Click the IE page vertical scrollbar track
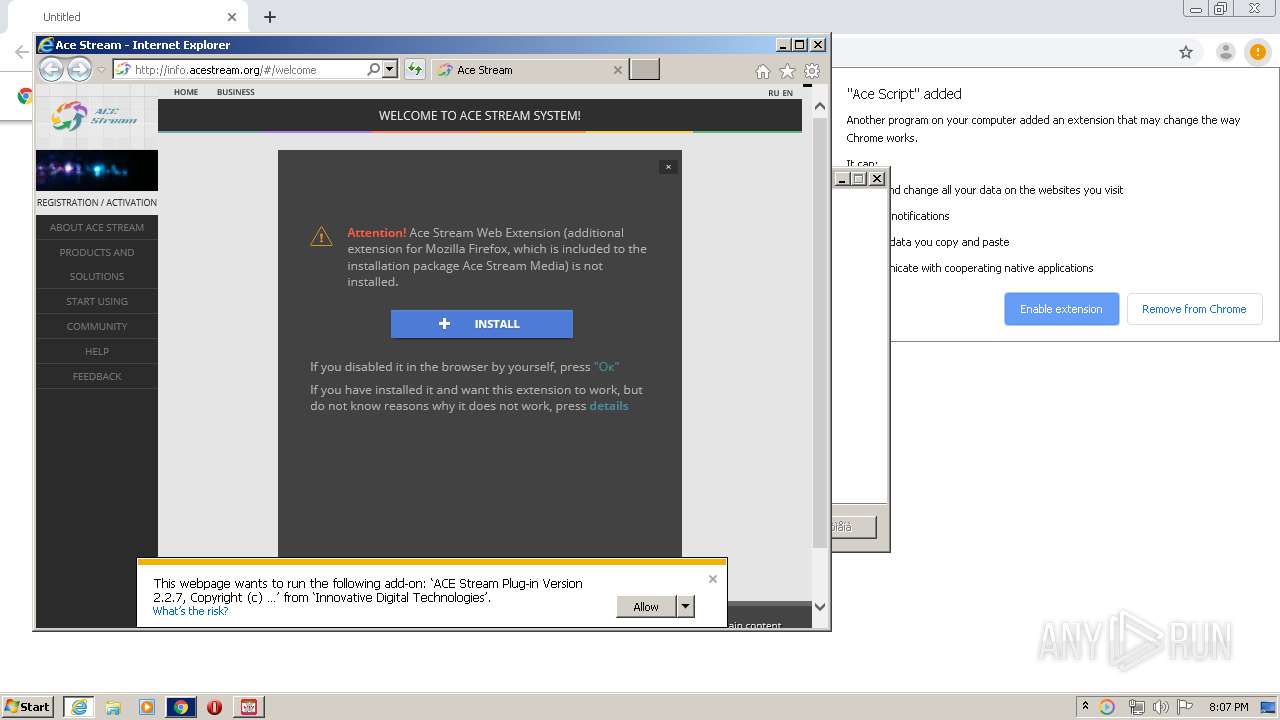Screen dimensions: 1280x720 pos(820,572)
